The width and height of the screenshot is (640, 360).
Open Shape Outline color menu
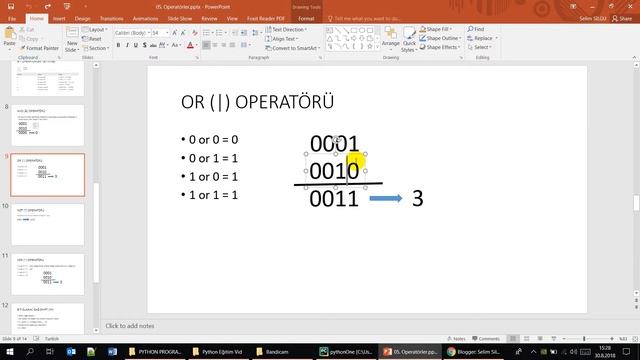click(x=440, y=38)
